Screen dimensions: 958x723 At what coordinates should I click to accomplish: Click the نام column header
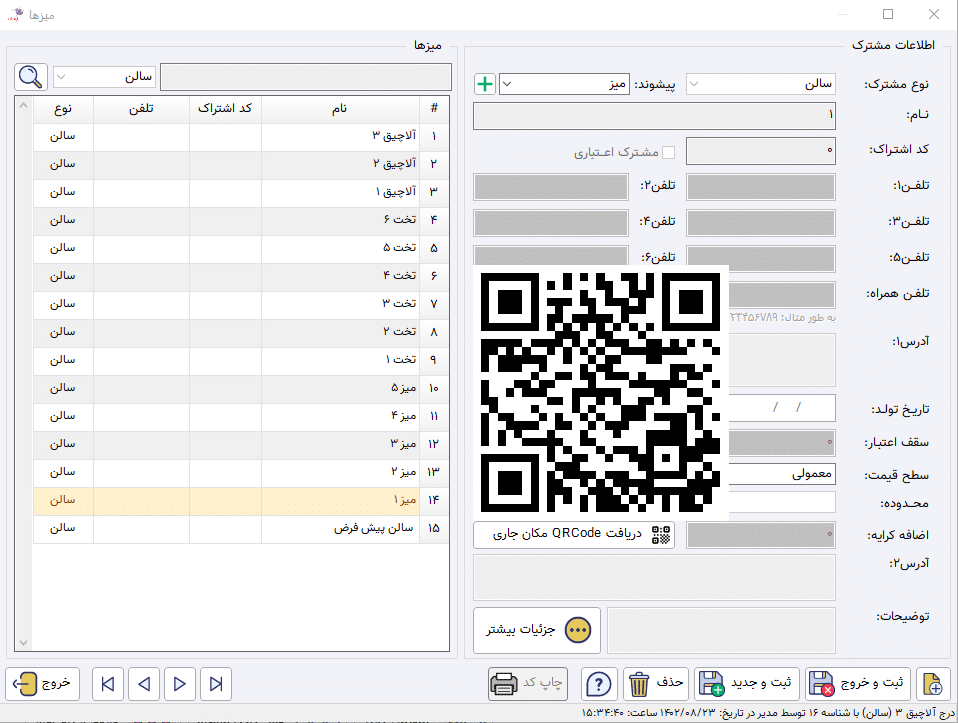coord(340,109)
